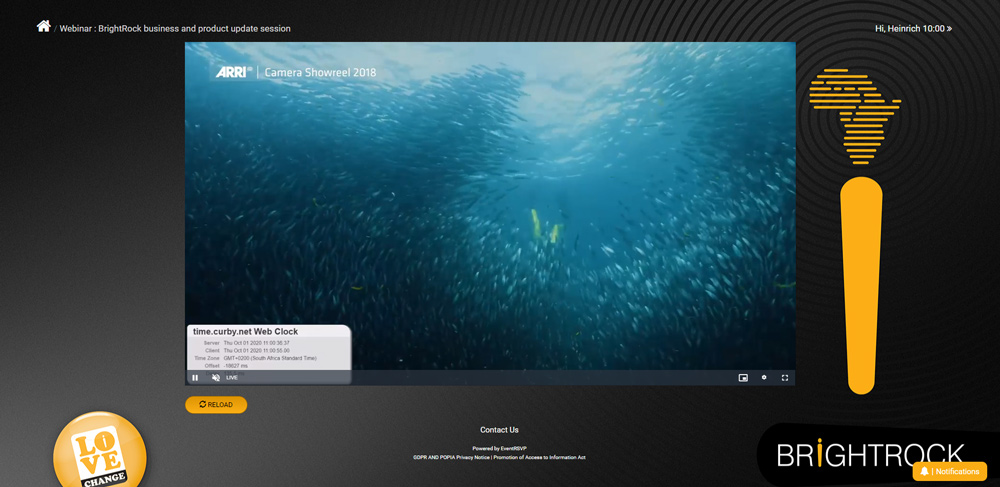Unmute the video player audio
Viewport: 1000px width, 487px height.
tap(216, 378)
